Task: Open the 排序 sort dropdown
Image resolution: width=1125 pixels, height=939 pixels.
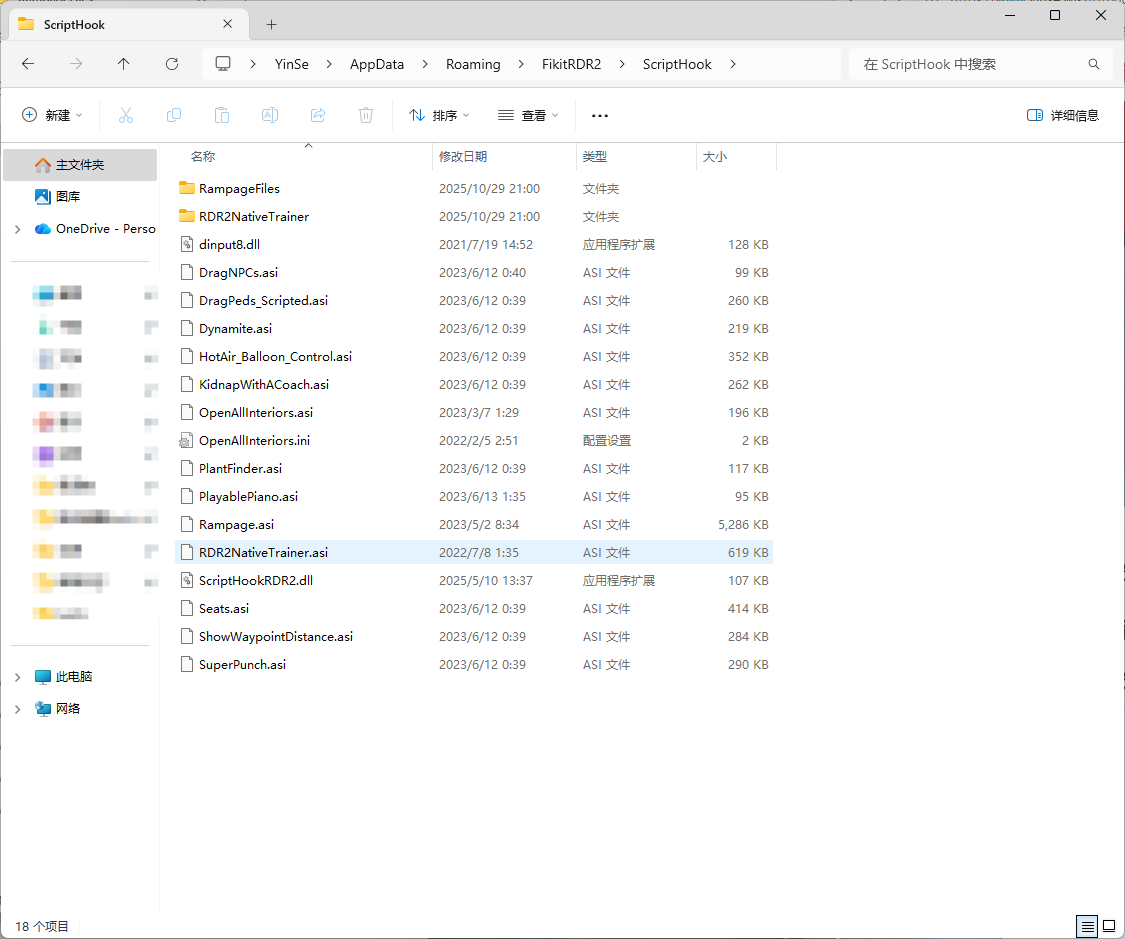Action: click(439, 115)
